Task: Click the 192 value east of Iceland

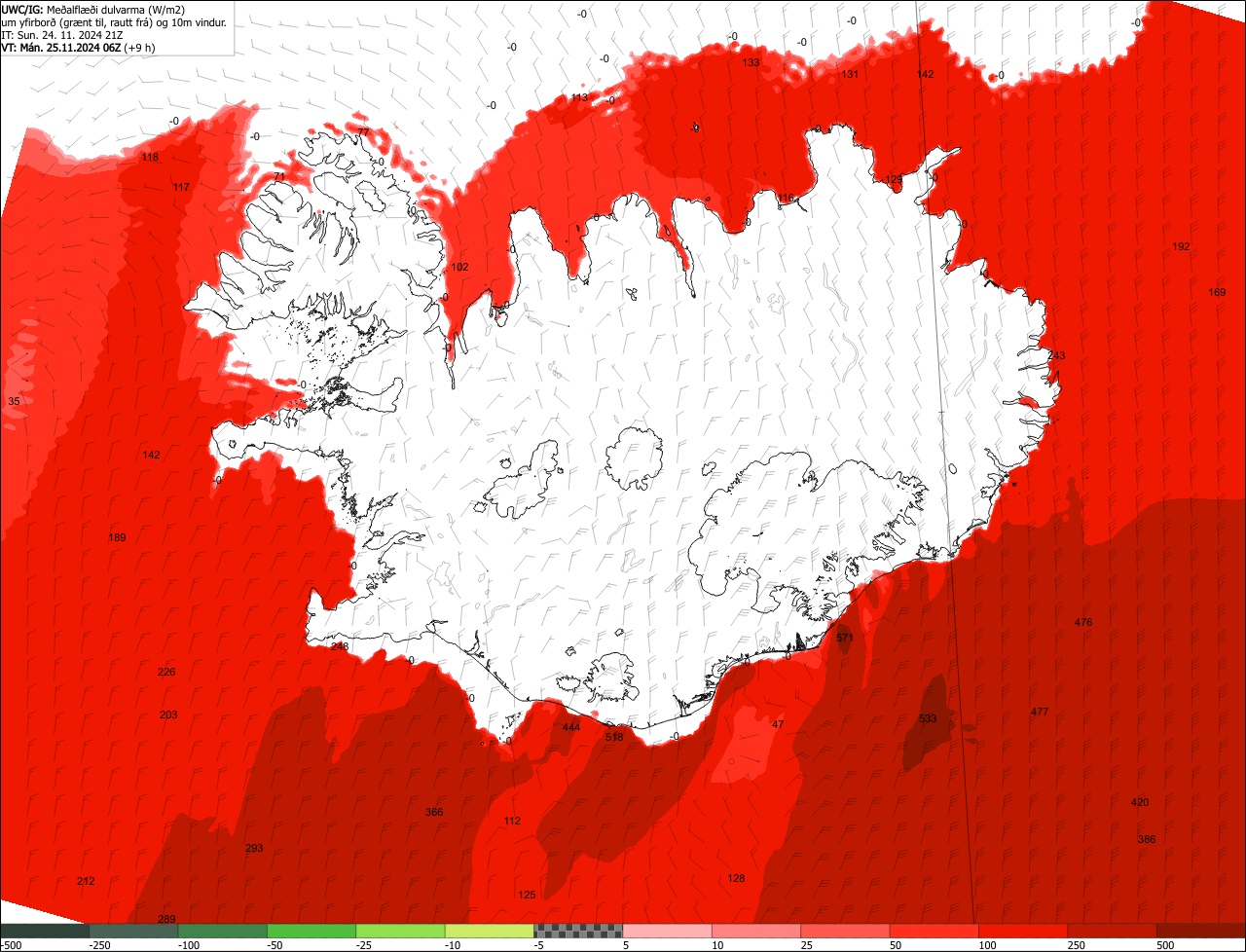Action: tap(1181, 246)
